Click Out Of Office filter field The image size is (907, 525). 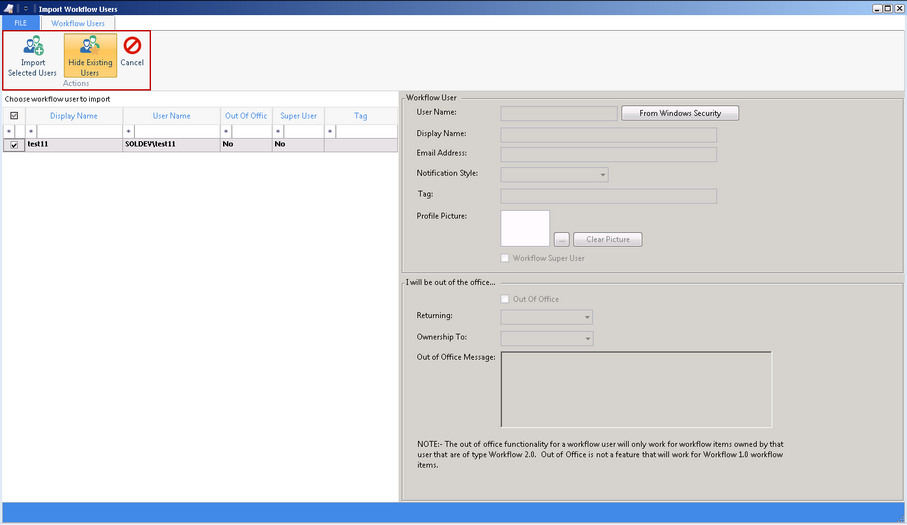tap(252, 132)
